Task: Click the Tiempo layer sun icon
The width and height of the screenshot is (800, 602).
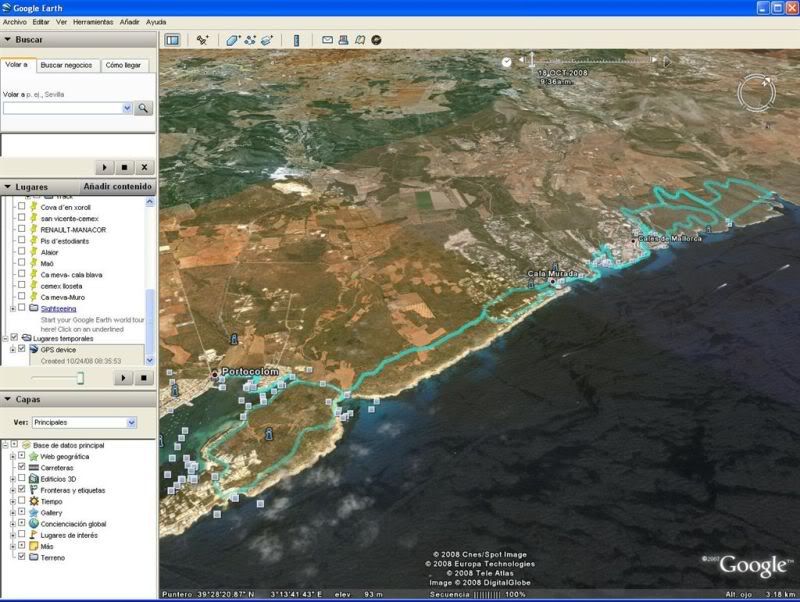Action: pos(34,501)
